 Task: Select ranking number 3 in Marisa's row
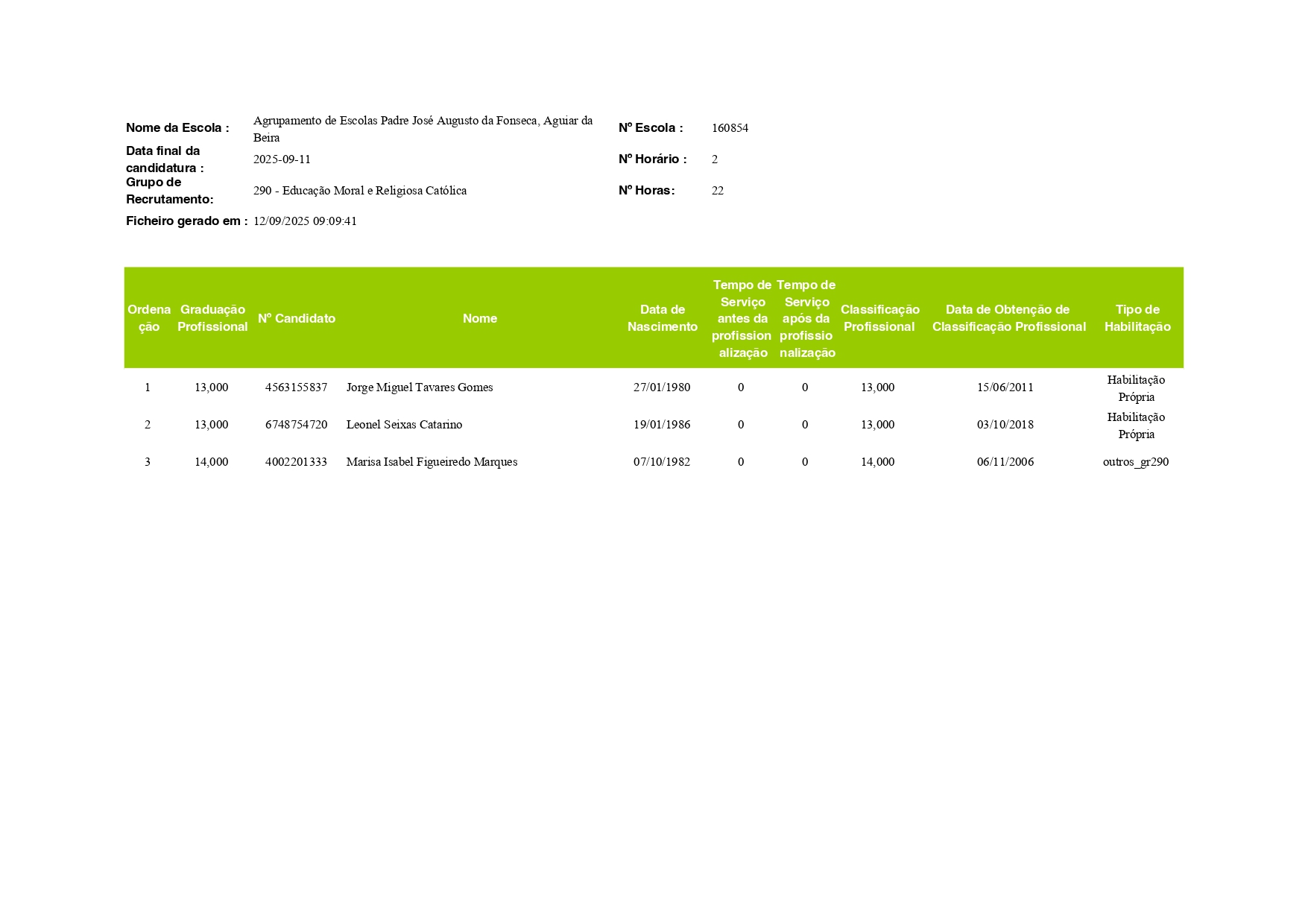click(x=148, y=462)
